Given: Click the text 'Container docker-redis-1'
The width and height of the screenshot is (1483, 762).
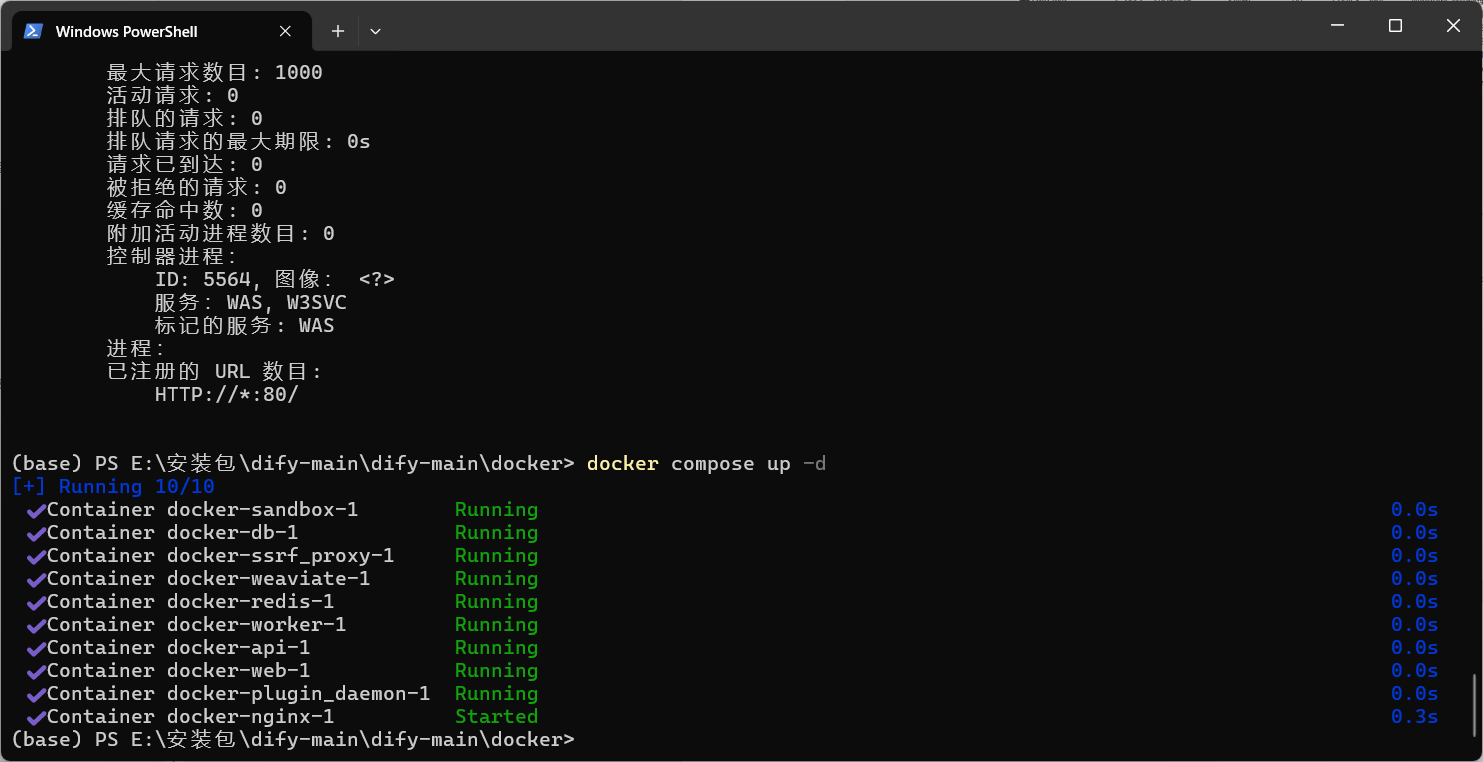Looking at the screenshot, I should pos(190,602).
